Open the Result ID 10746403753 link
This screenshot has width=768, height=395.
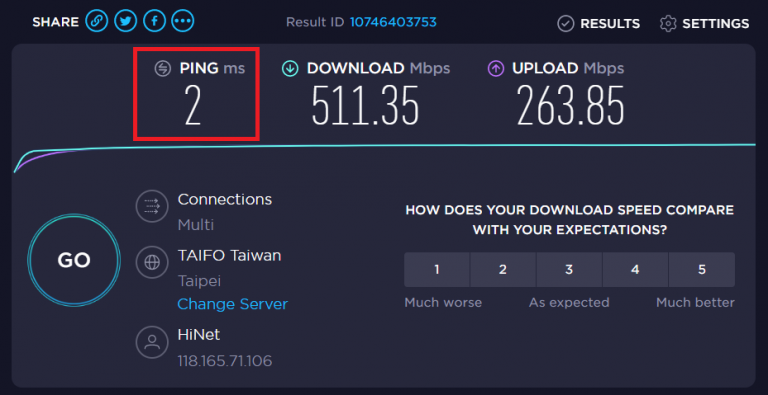[393, 22]
